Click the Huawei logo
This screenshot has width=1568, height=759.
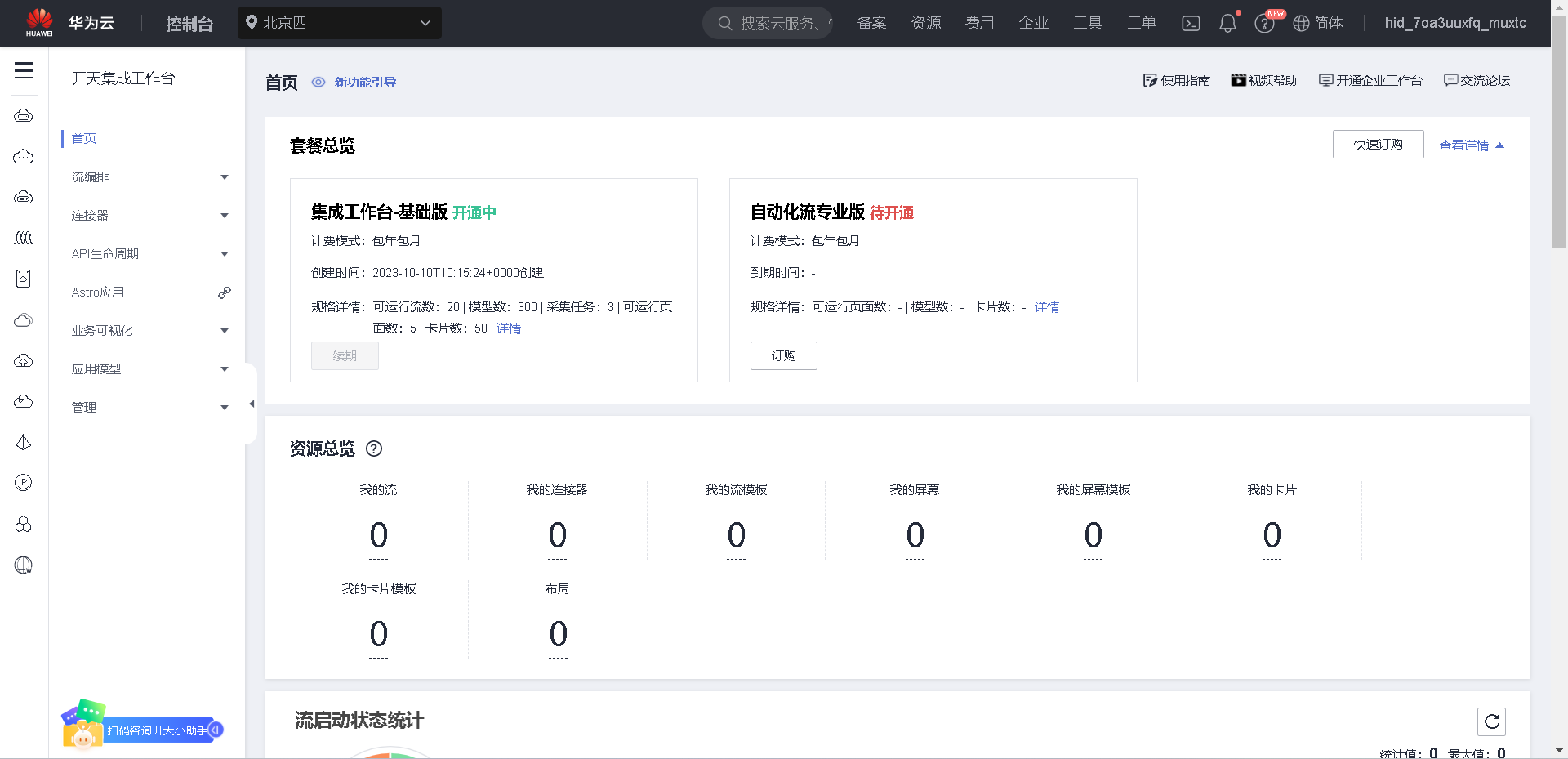pos(39,23)
